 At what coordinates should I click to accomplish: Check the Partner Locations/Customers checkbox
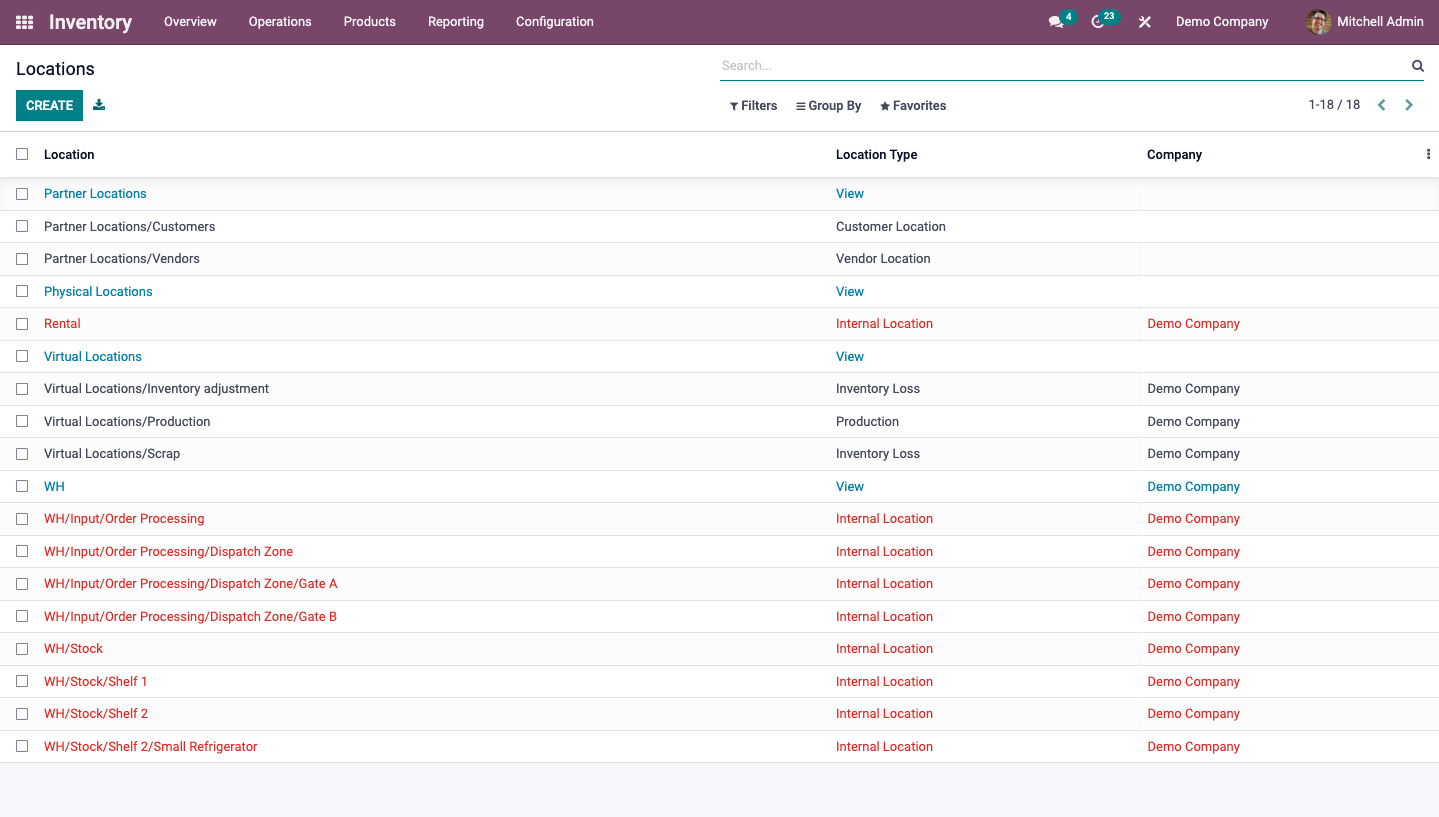tap(22, 226)
